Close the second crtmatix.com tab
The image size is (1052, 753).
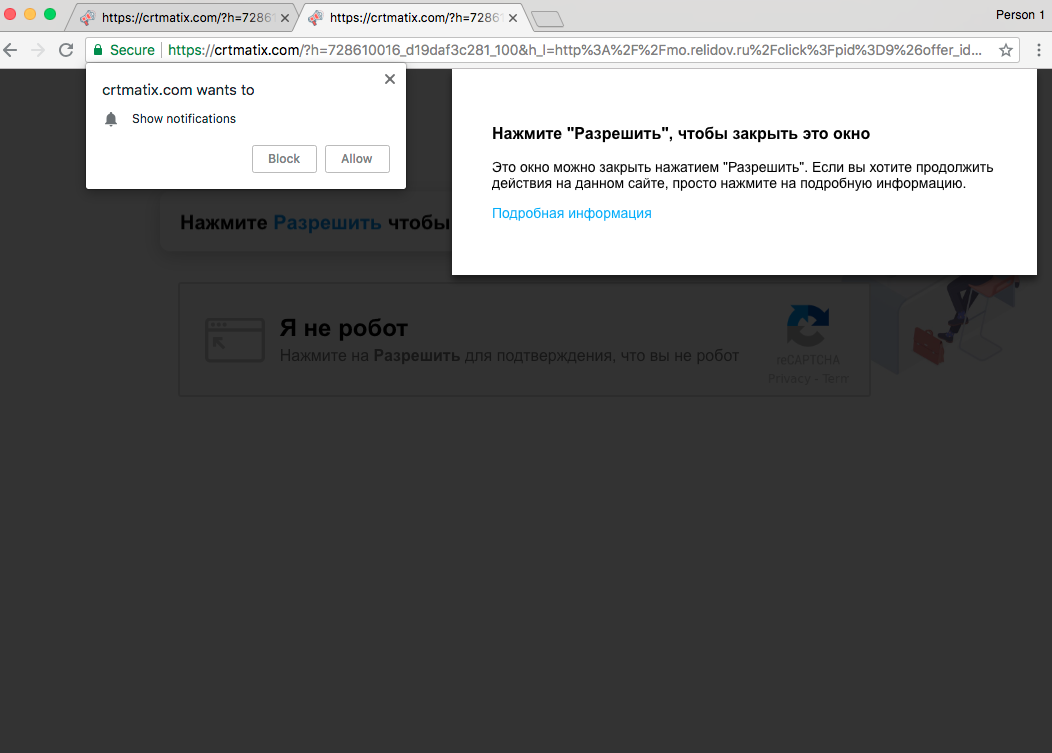click(x=513, y=18)
